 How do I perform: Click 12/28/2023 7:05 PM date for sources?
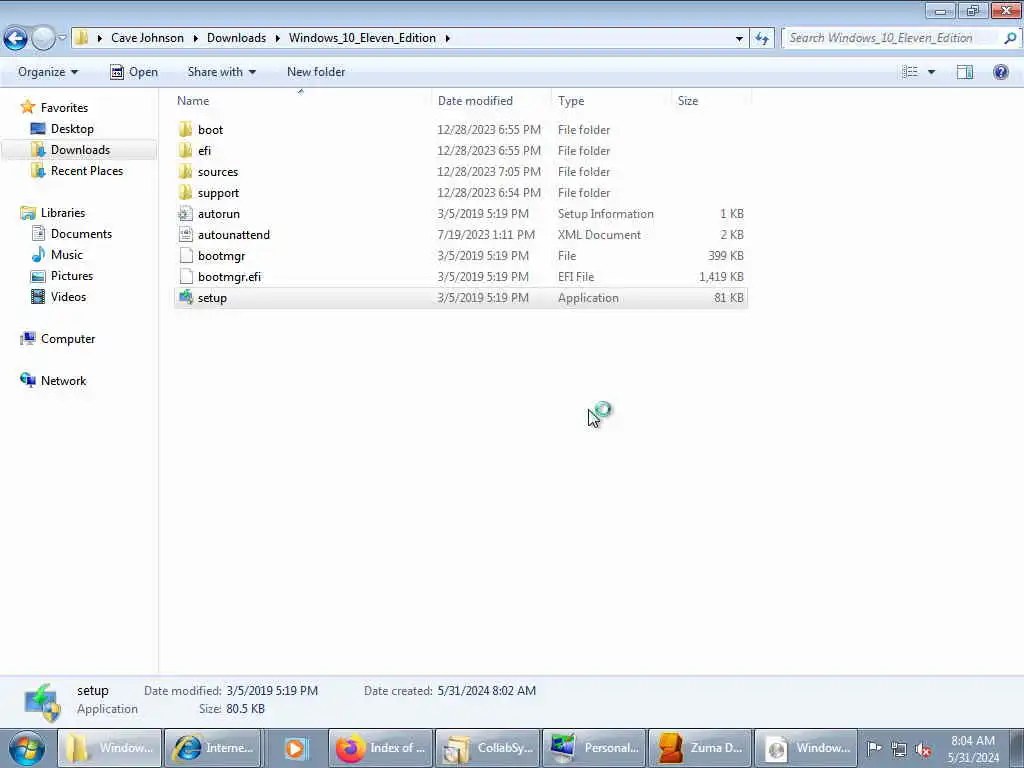click(x=489, y=172)
